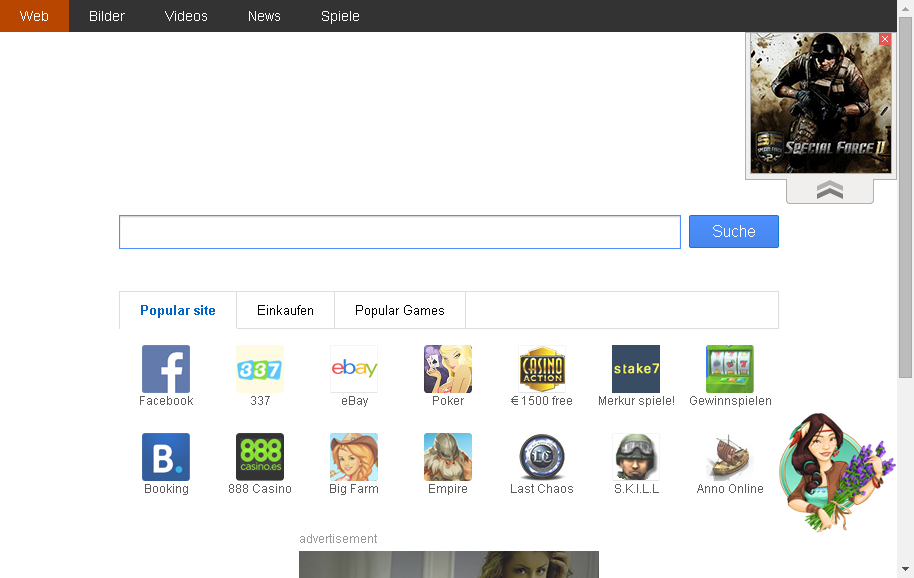
Task: Open the Facebook shortcut icon
Action: 166,369
